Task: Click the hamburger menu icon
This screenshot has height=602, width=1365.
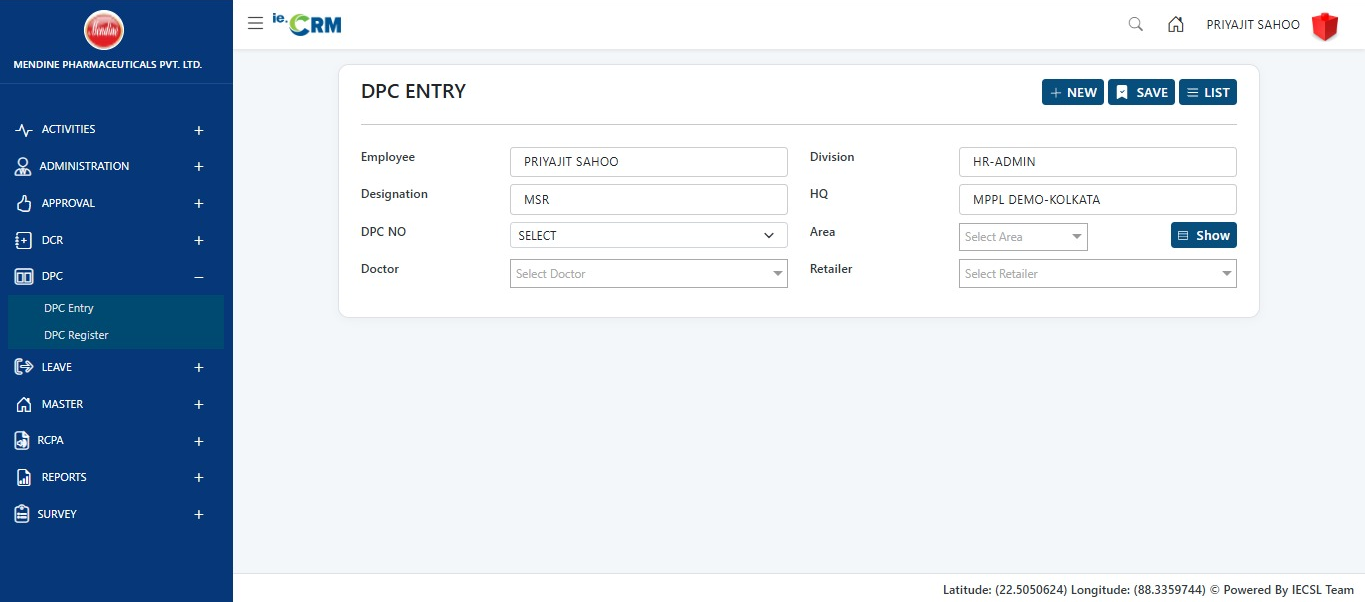Action: click(255, 24)
